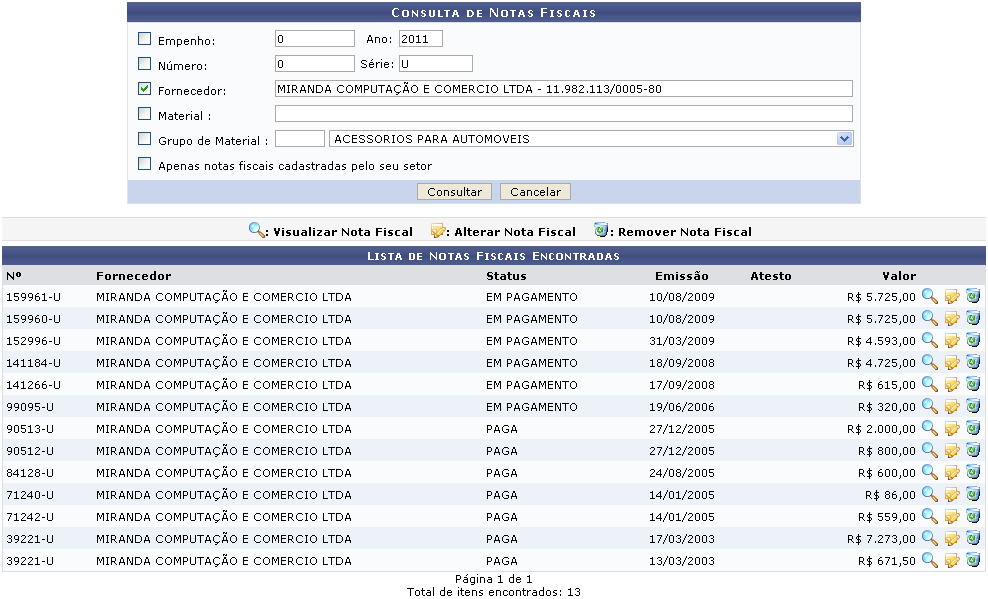988x599 pixels.
Task: Select invoice number 159961-U
Action: (x=33, y=297)
